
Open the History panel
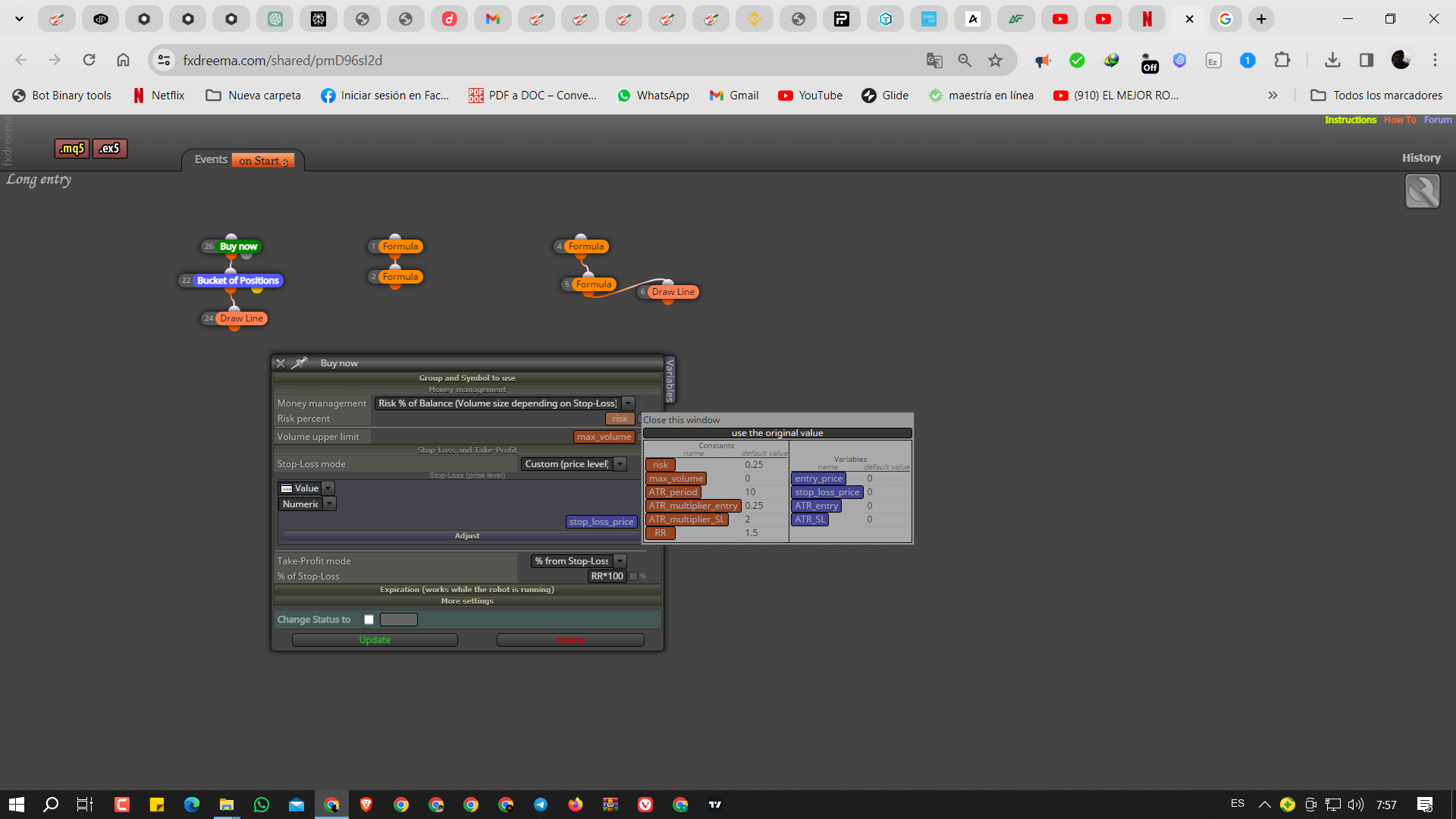point(1421,158)
